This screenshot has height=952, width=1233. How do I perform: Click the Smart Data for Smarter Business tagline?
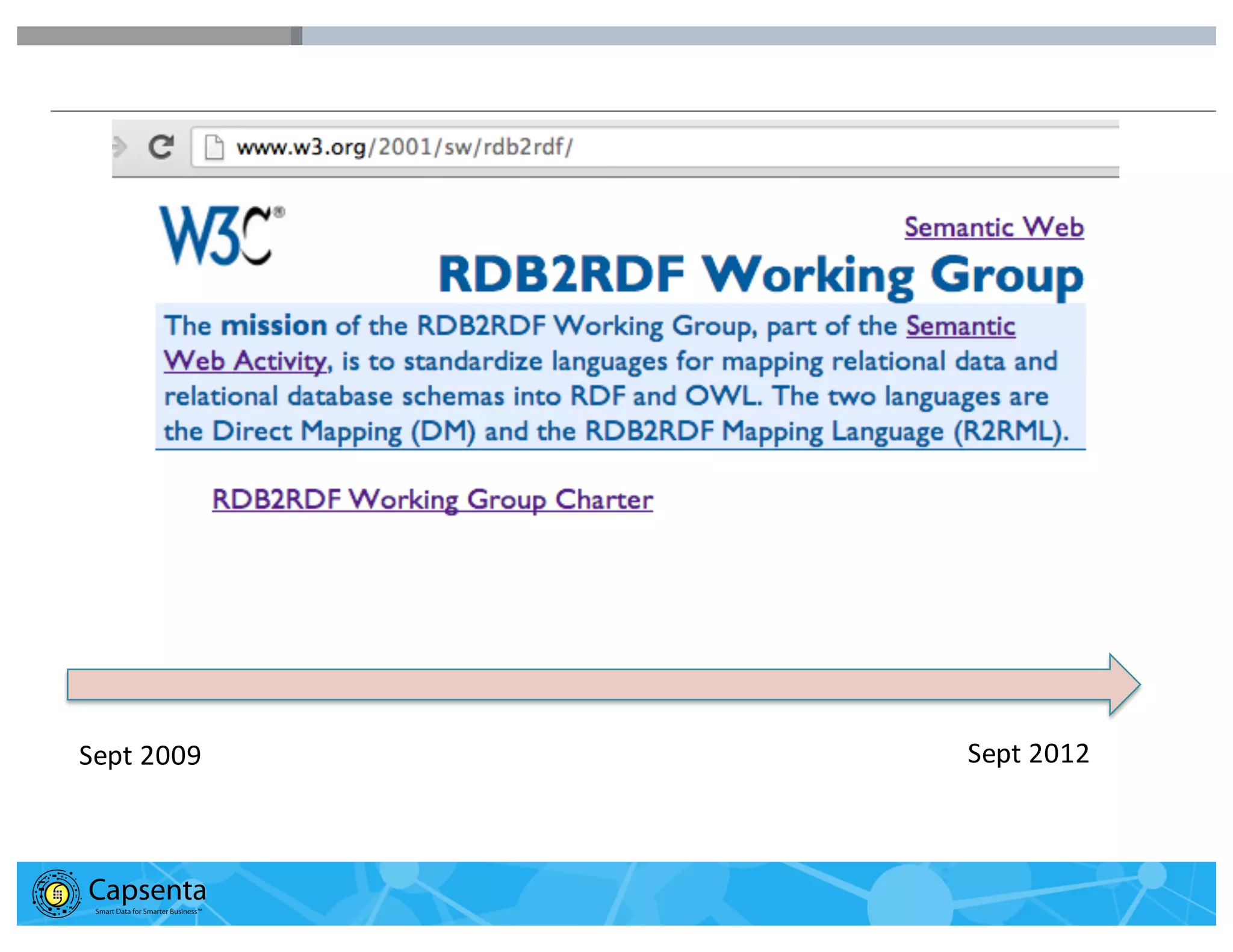pos(148,911)
